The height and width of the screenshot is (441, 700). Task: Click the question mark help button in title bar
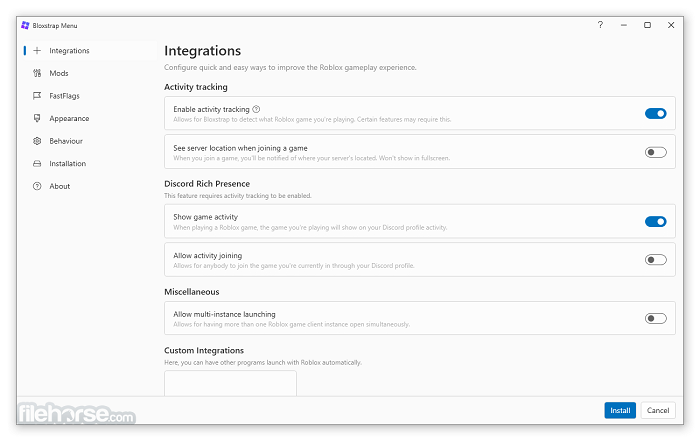point(600,25)
